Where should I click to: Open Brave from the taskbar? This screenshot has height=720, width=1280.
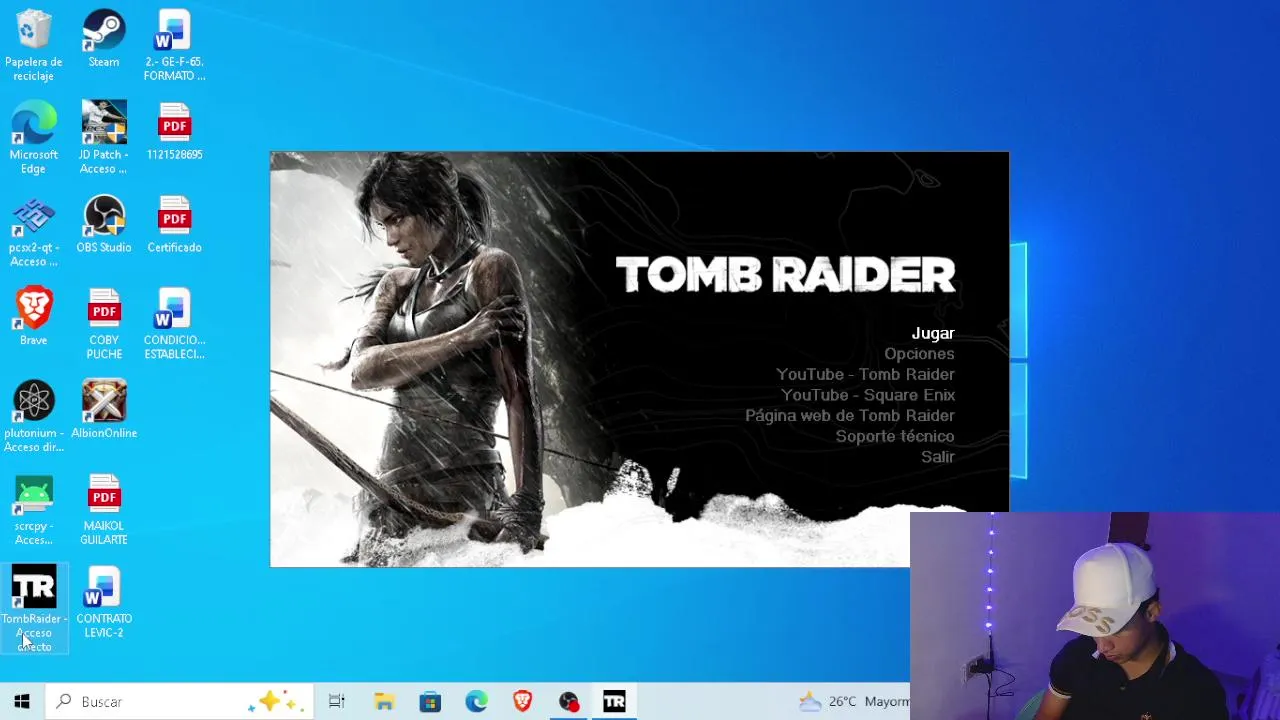point(522,702)
